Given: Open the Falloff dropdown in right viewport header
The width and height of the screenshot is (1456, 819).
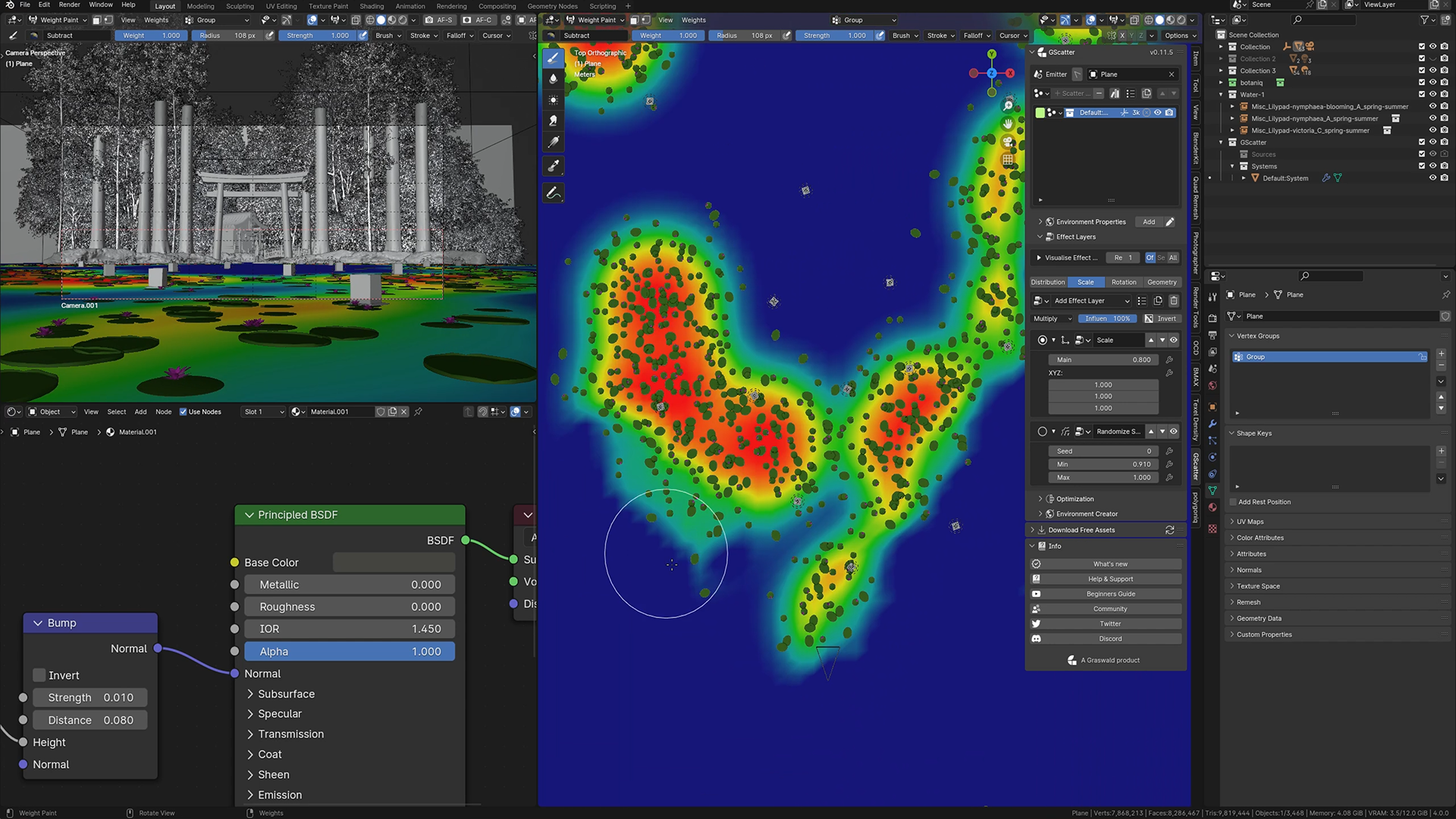Looking at the screenshot, I should tap(977, 36).
